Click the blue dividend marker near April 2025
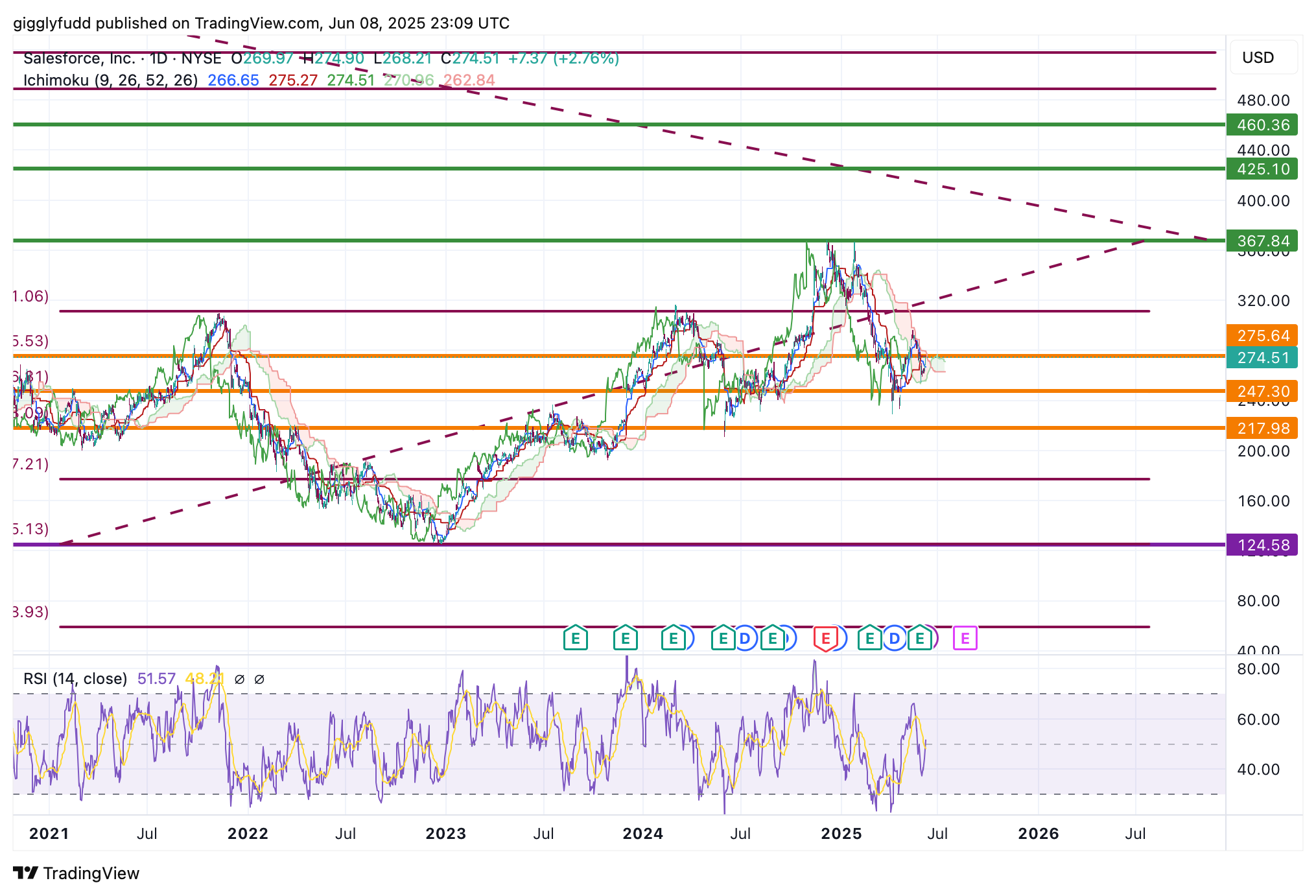Screen dimensions: 1316x896 click(x=895, y=639)
